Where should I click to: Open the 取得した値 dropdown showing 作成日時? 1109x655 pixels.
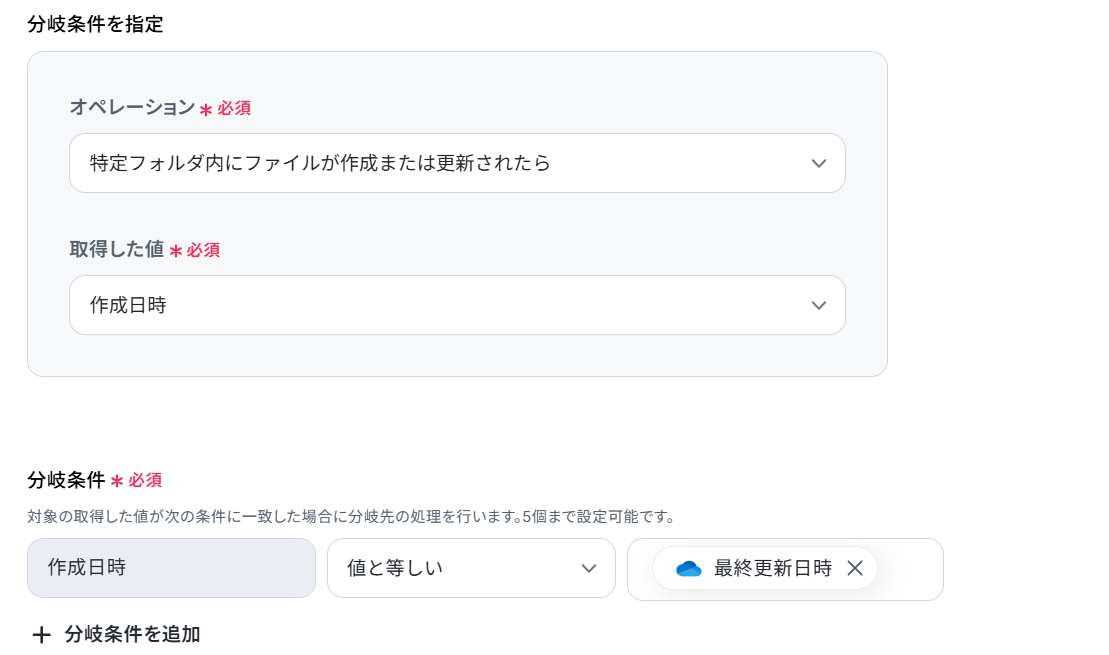[x=457, y=305]
